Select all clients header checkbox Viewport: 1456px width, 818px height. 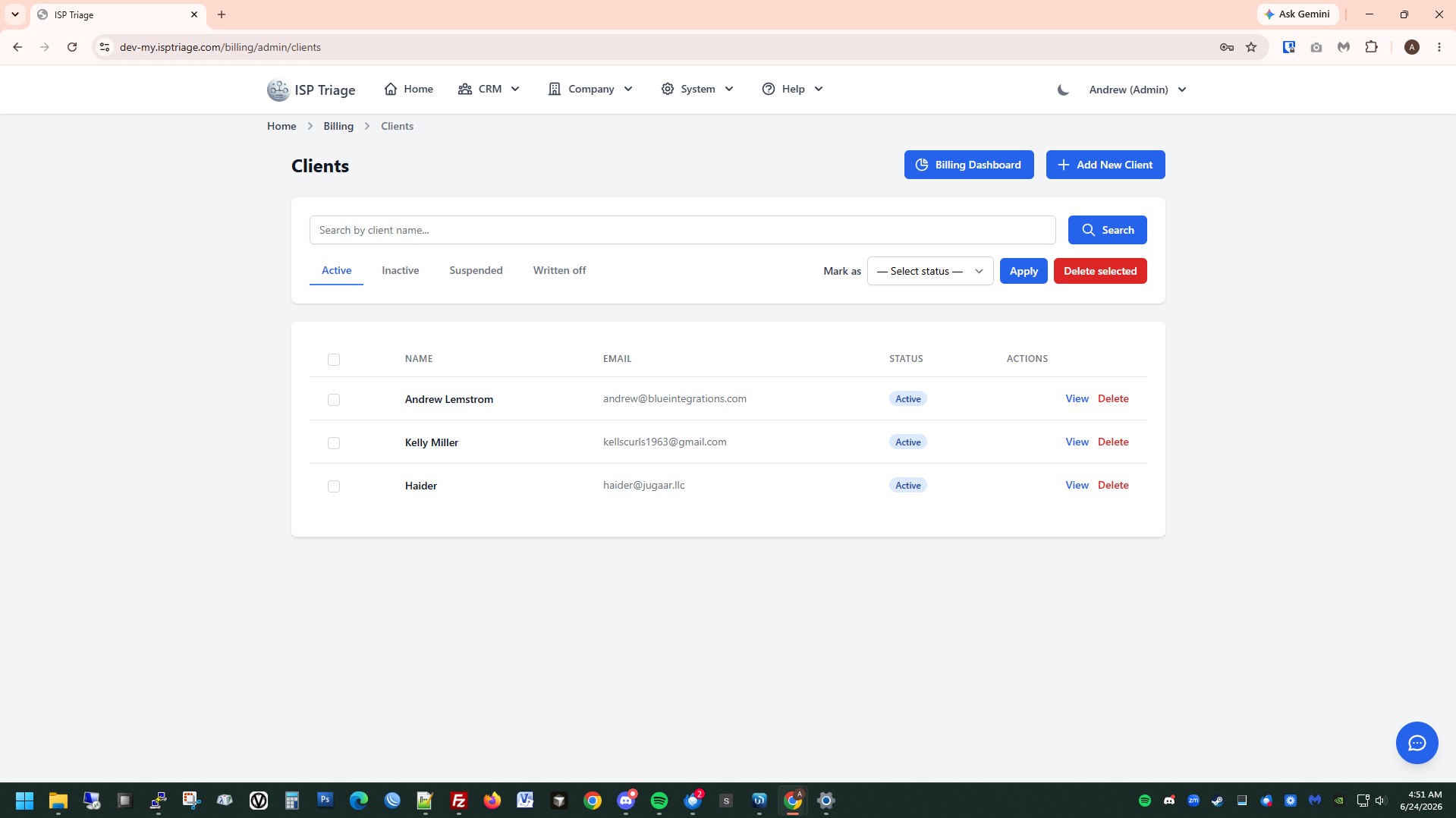tap(334, 360)
